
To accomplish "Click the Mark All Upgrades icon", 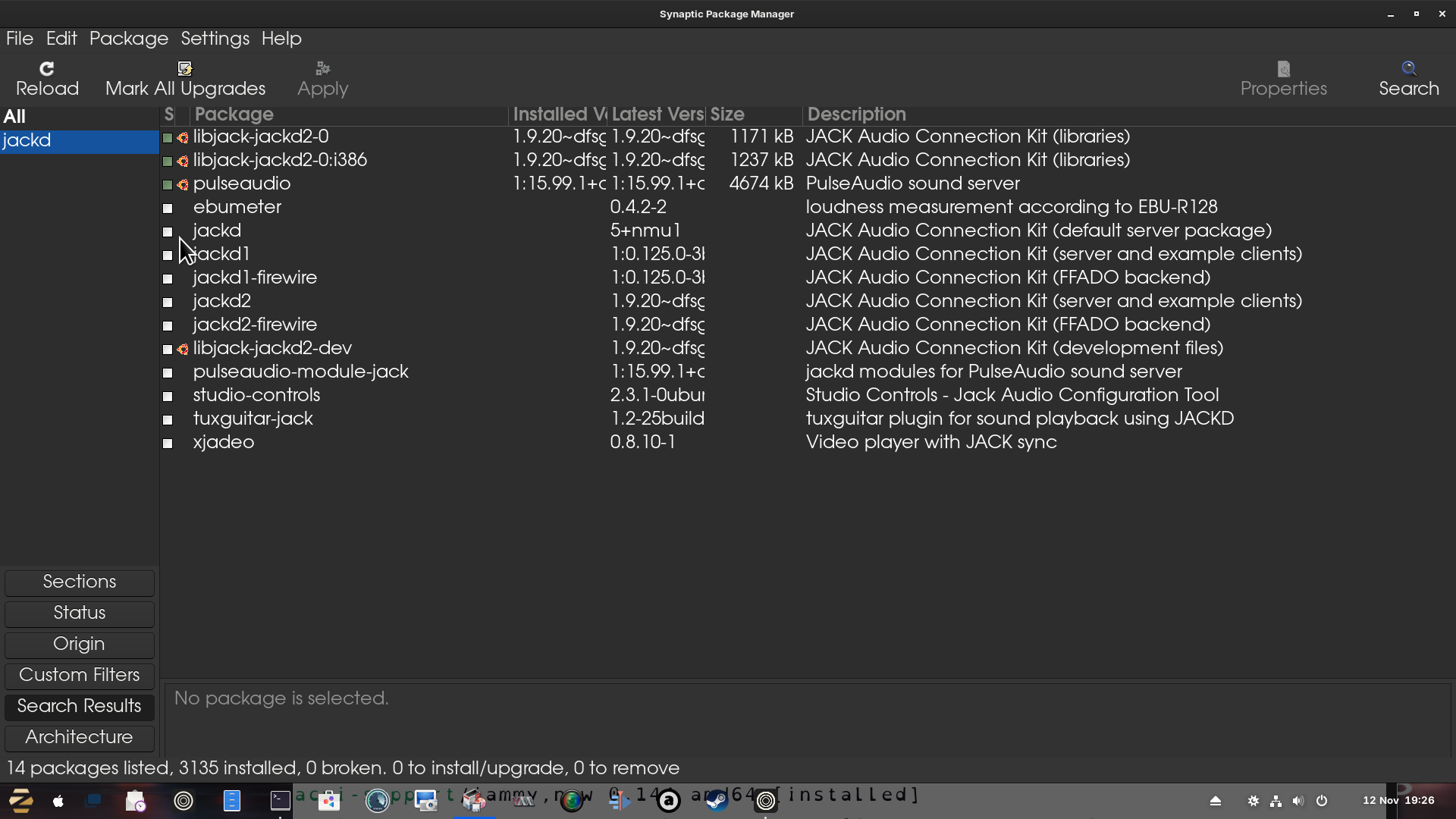I will point(185,69).
